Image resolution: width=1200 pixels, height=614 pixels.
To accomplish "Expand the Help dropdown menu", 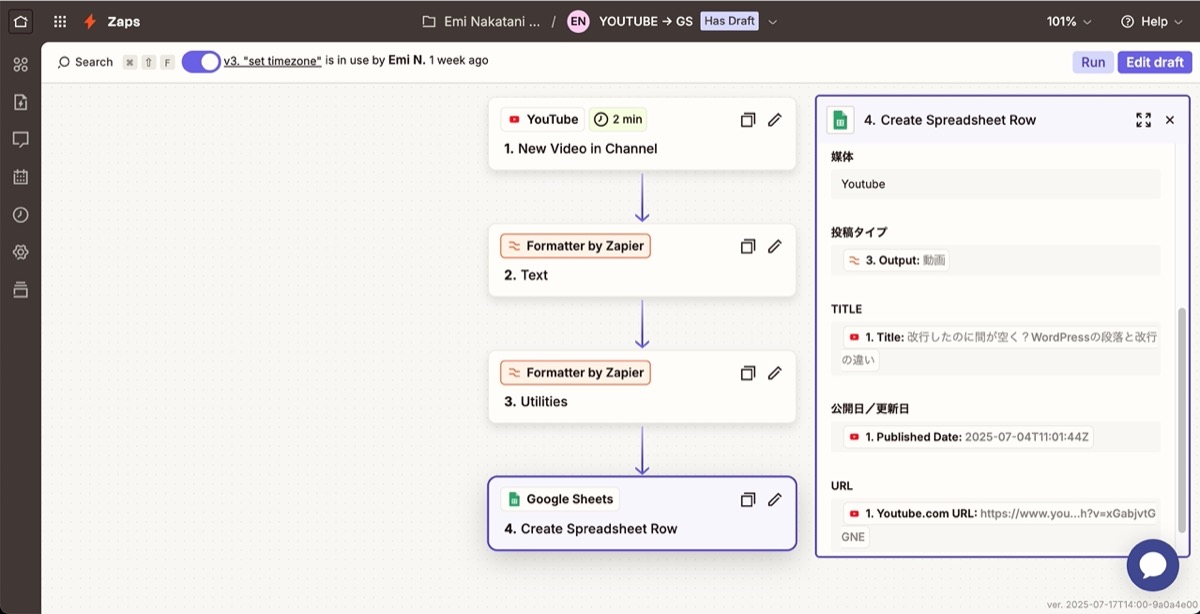I will [x=1151, y=21].
